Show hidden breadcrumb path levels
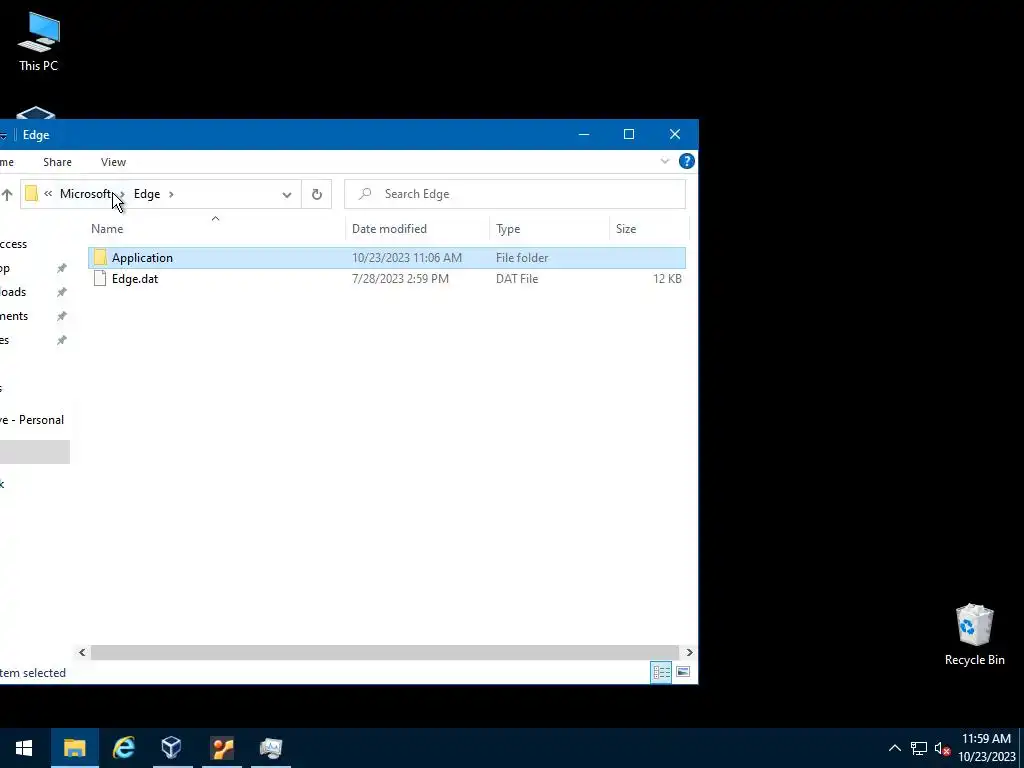The height and width of the screenshot is (768, 1024). pos(48,194)
